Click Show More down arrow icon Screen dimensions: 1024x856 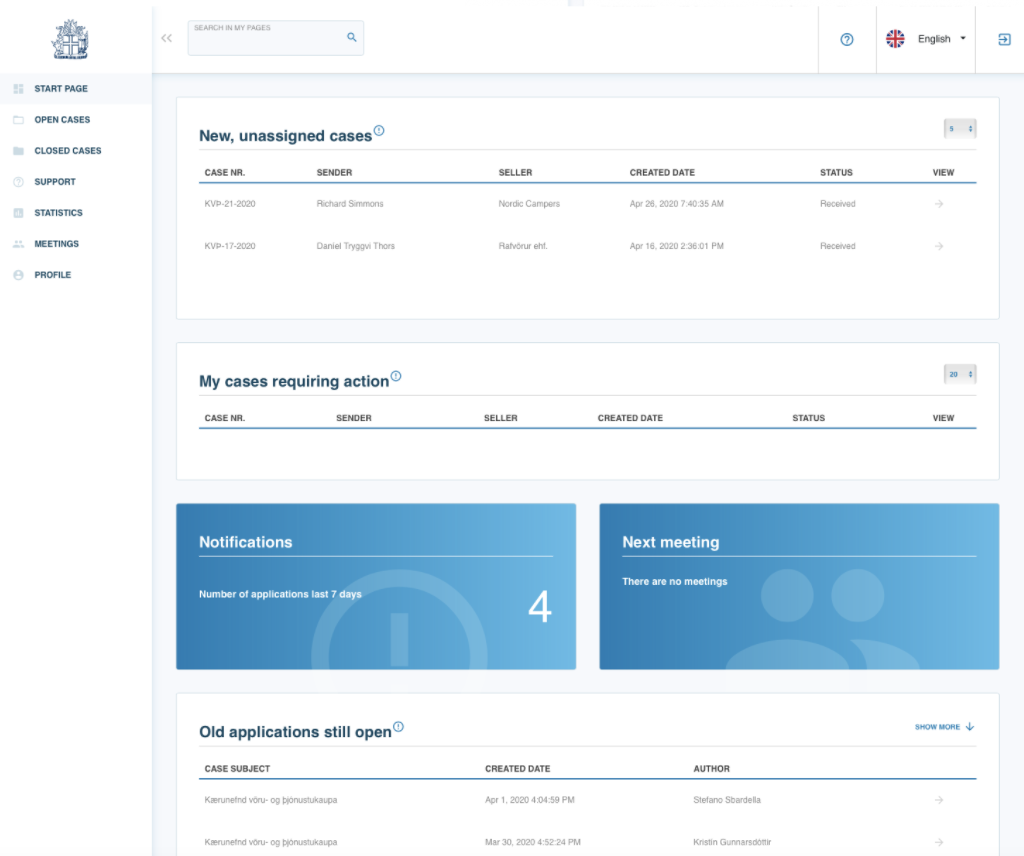pyautogui.click(x=970, y=727)
